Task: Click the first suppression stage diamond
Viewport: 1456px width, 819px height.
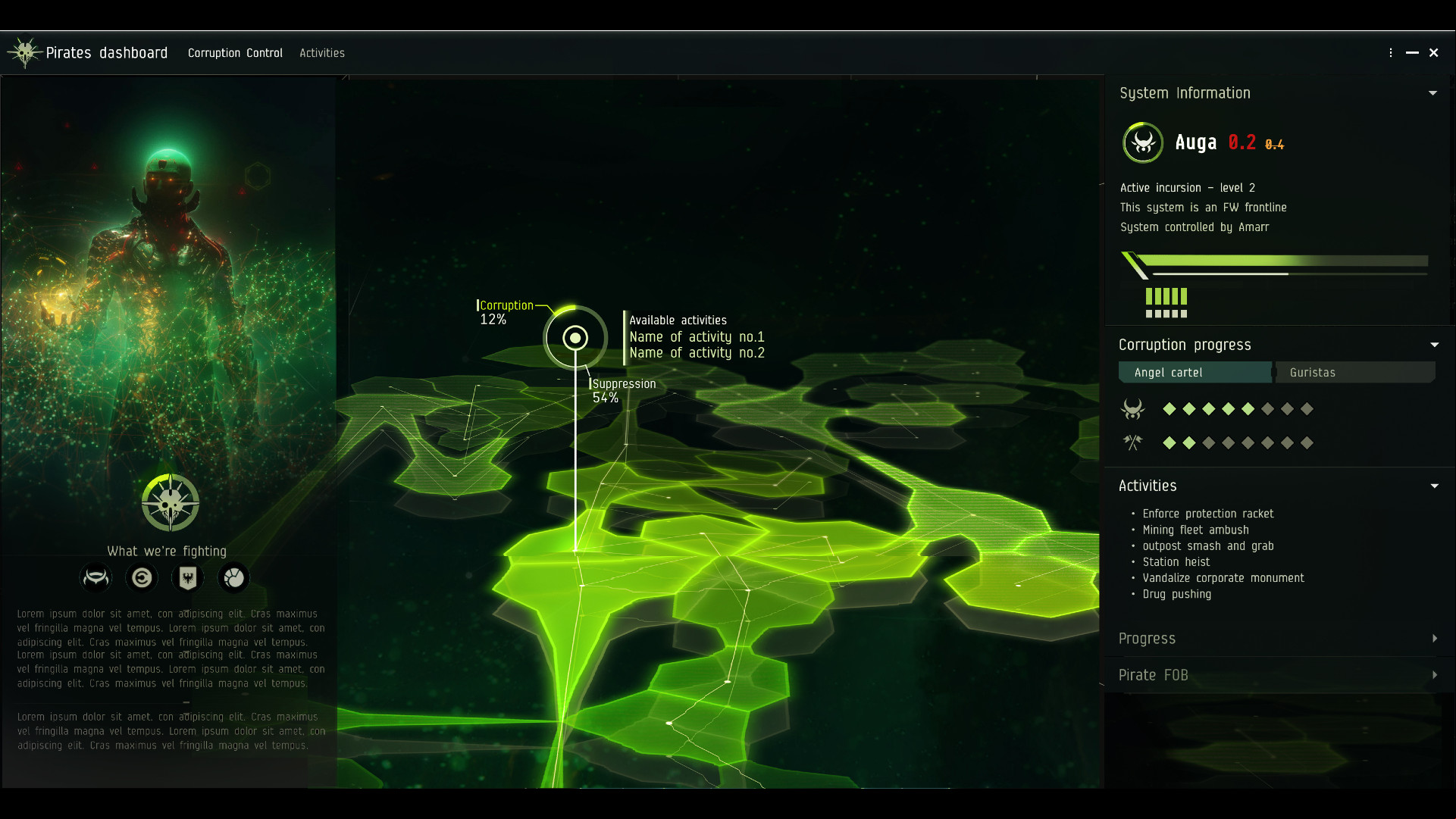Action: pyautogui.click(x=1169, y=442)
